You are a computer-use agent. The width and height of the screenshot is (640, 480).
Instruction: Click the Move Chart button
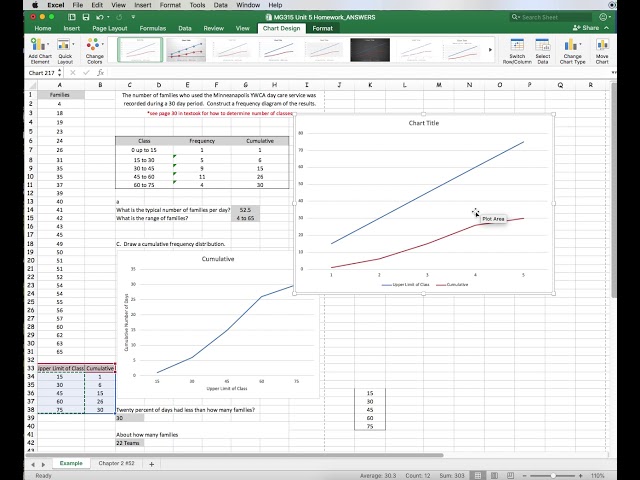(602, 51)
